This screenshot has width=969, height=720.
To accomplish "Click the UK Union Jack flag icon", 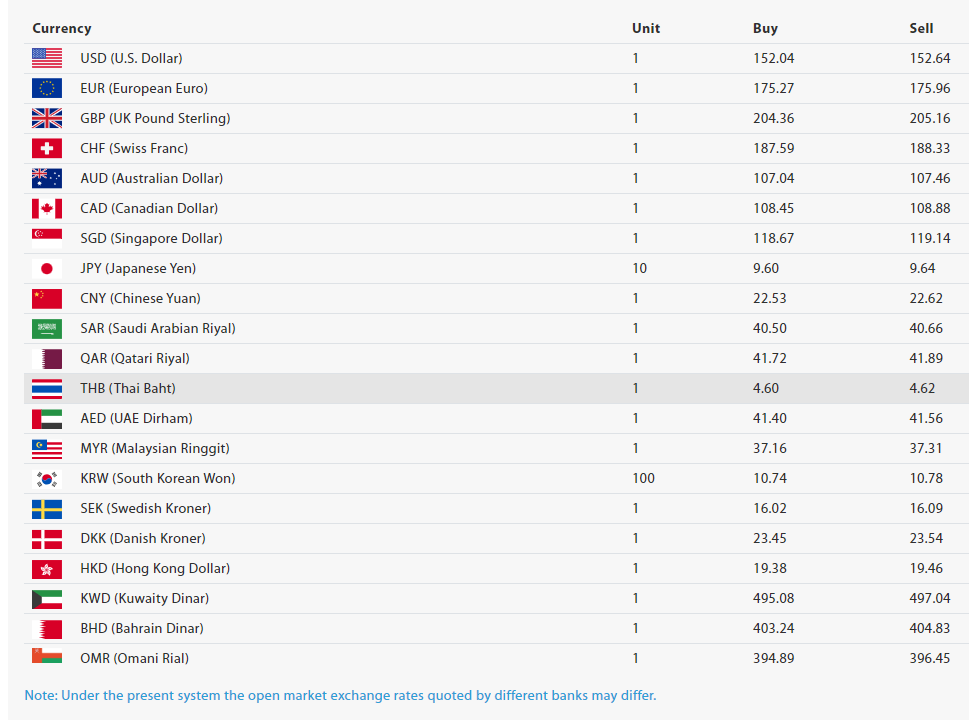I will [47, 118].
